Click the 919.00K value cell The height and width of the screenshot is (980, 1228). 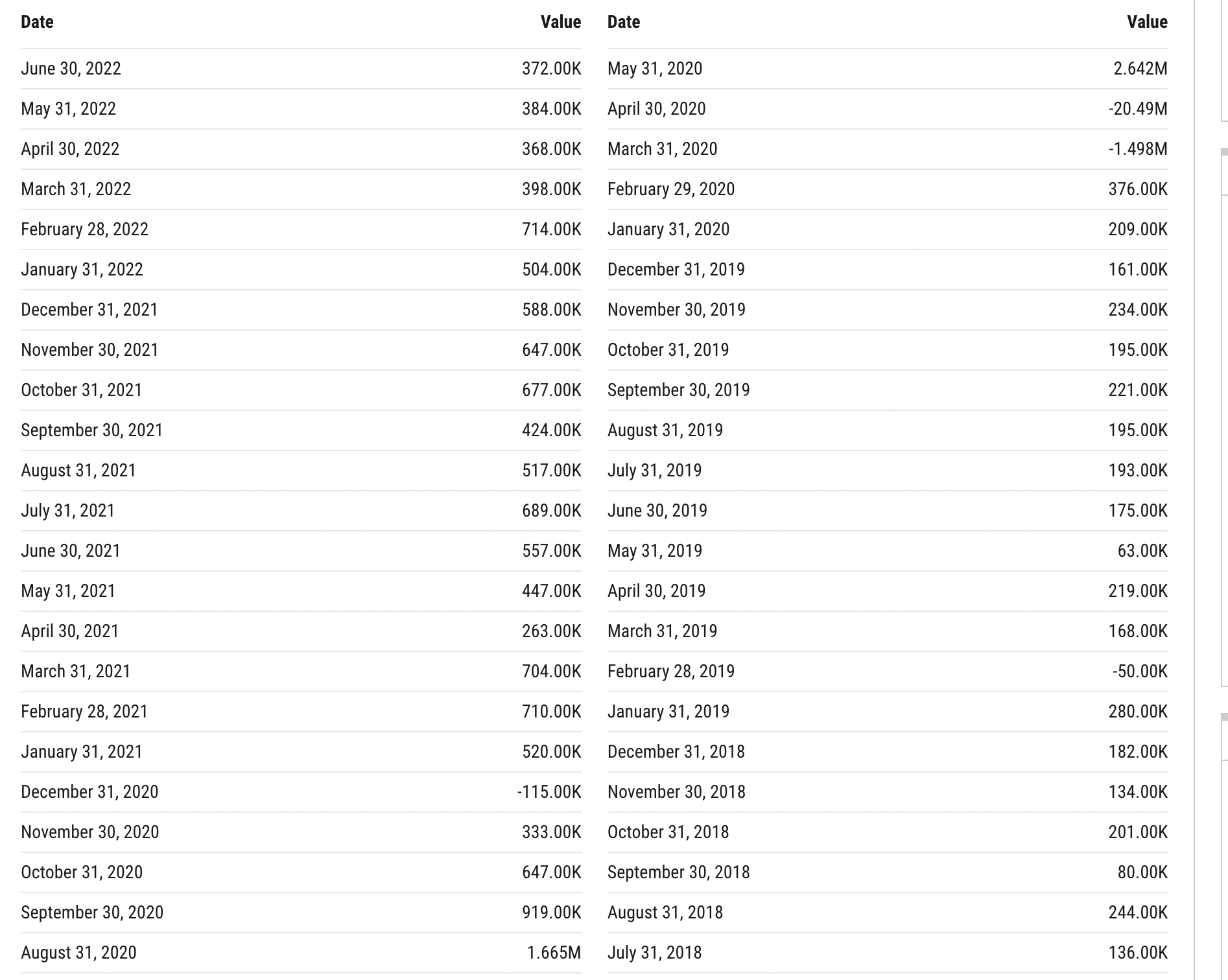click(551, 913)
